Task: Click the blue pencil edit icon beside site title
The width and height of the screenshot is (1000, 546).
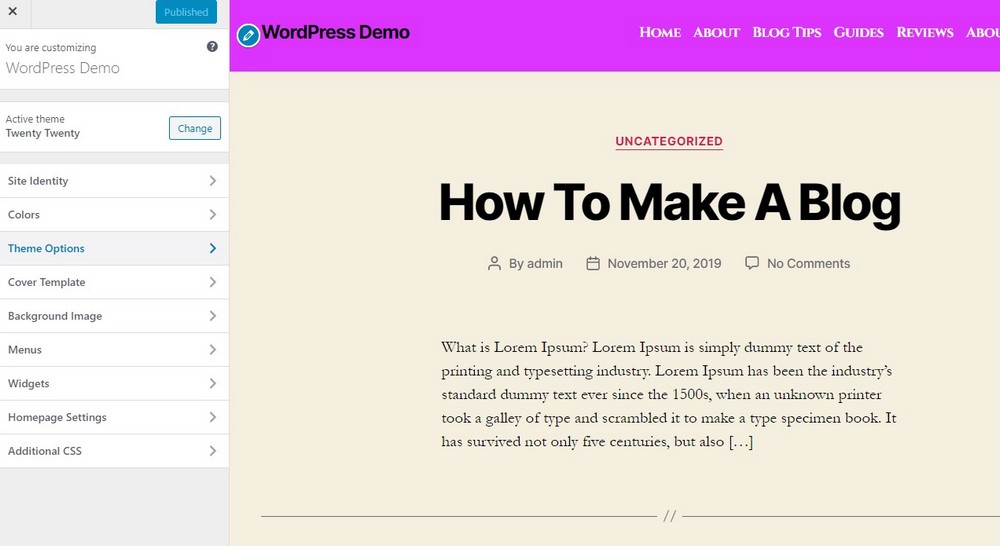Action: pyautogui.click(x=248, y=35)
